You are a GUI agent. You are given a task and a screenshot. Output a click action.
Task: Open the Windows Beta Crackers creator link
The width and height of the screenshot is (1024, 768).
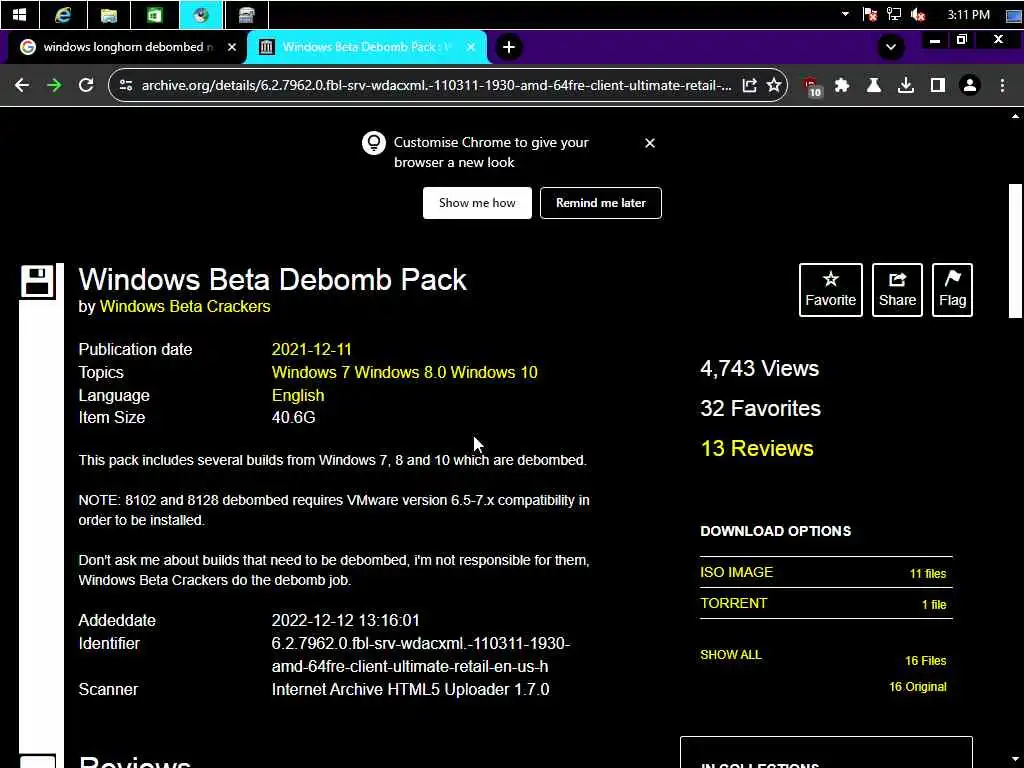185,307
